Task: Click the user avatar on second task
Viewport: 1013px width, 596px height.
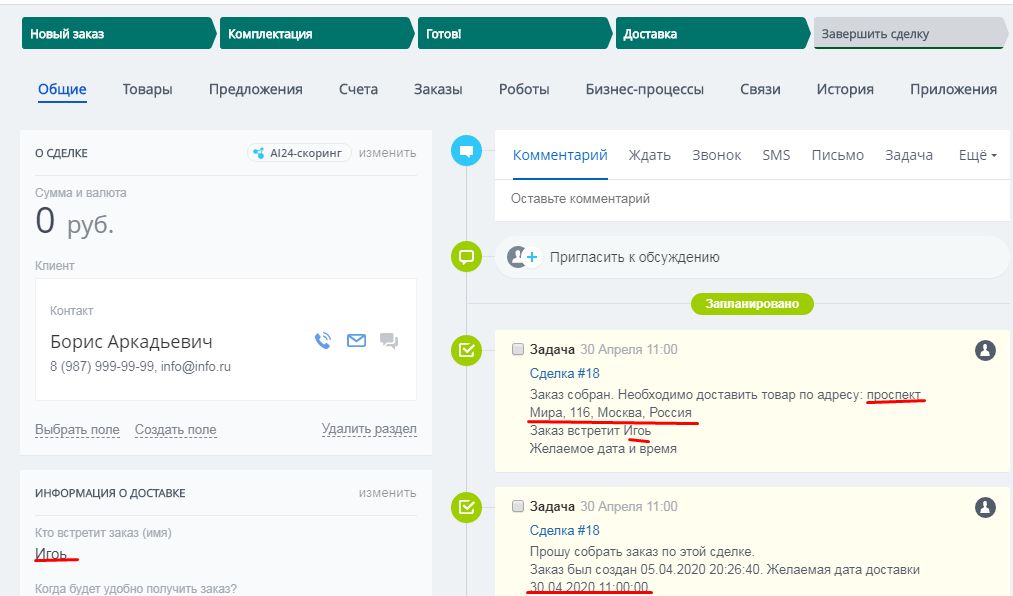Action: click(x=985, y=507)
